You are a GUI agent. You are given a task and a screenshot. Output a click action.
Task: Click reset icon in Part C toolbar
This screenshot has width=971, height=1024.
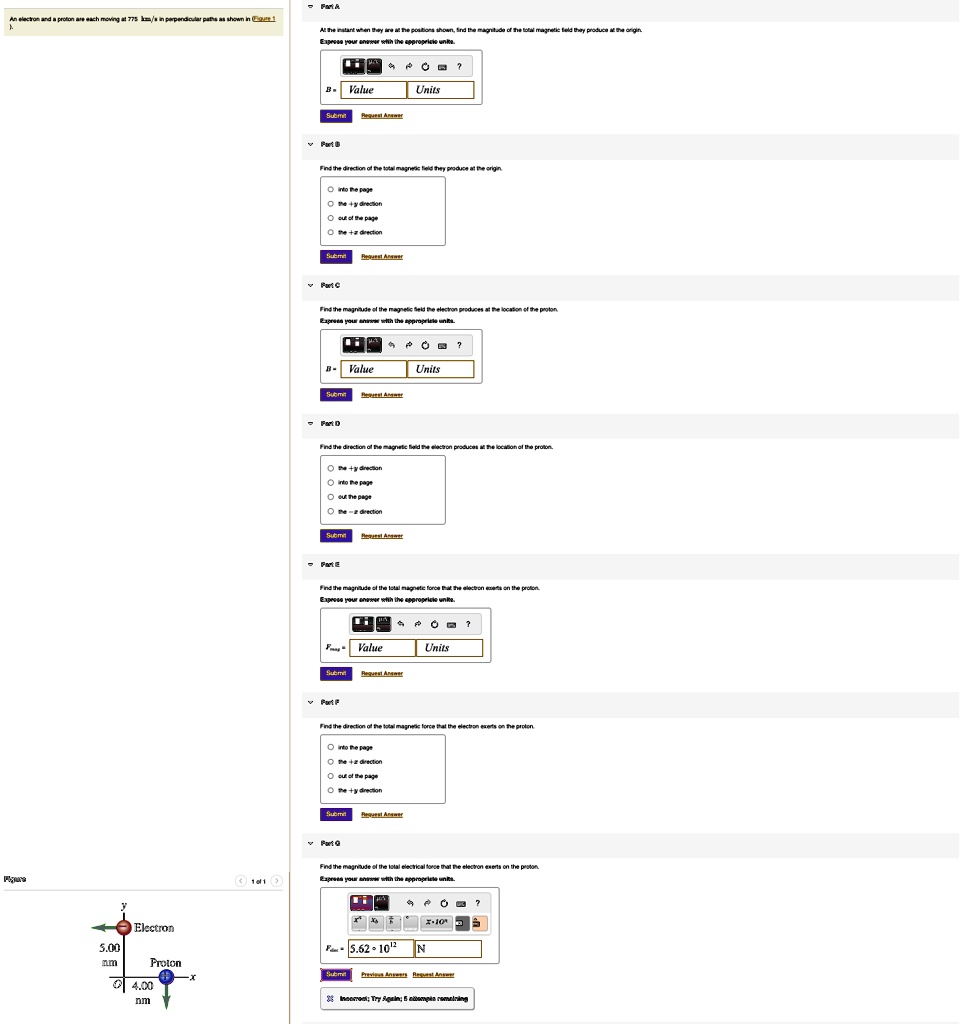tap(425, 346)
